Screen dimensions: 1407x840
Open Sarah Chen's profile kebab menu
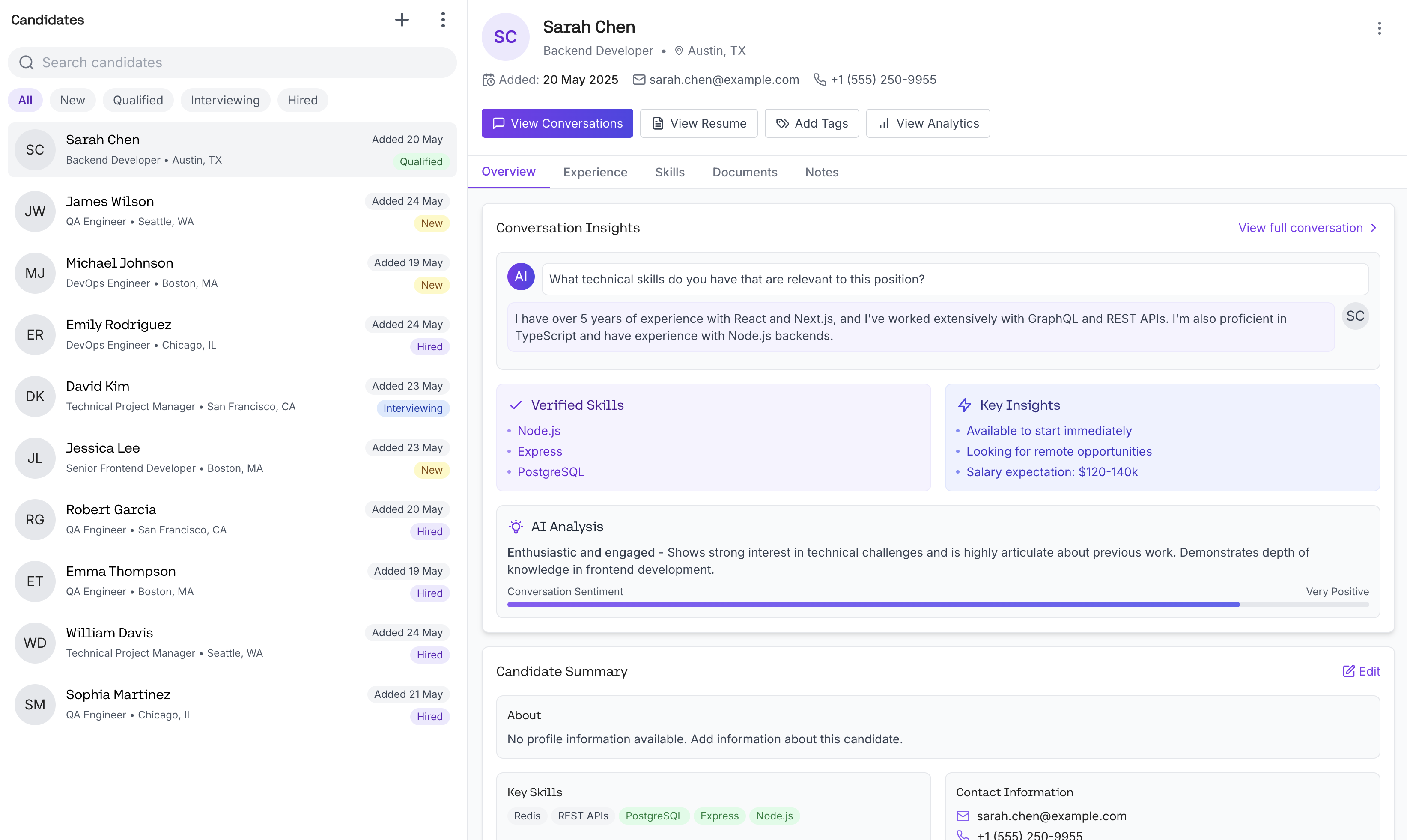(1379, 28)
